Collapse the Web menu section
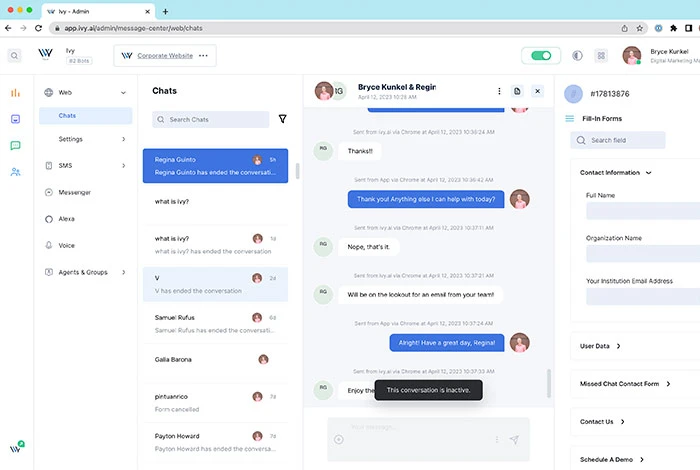Screen dimensions: 700x470 click(x=123, y=93)
